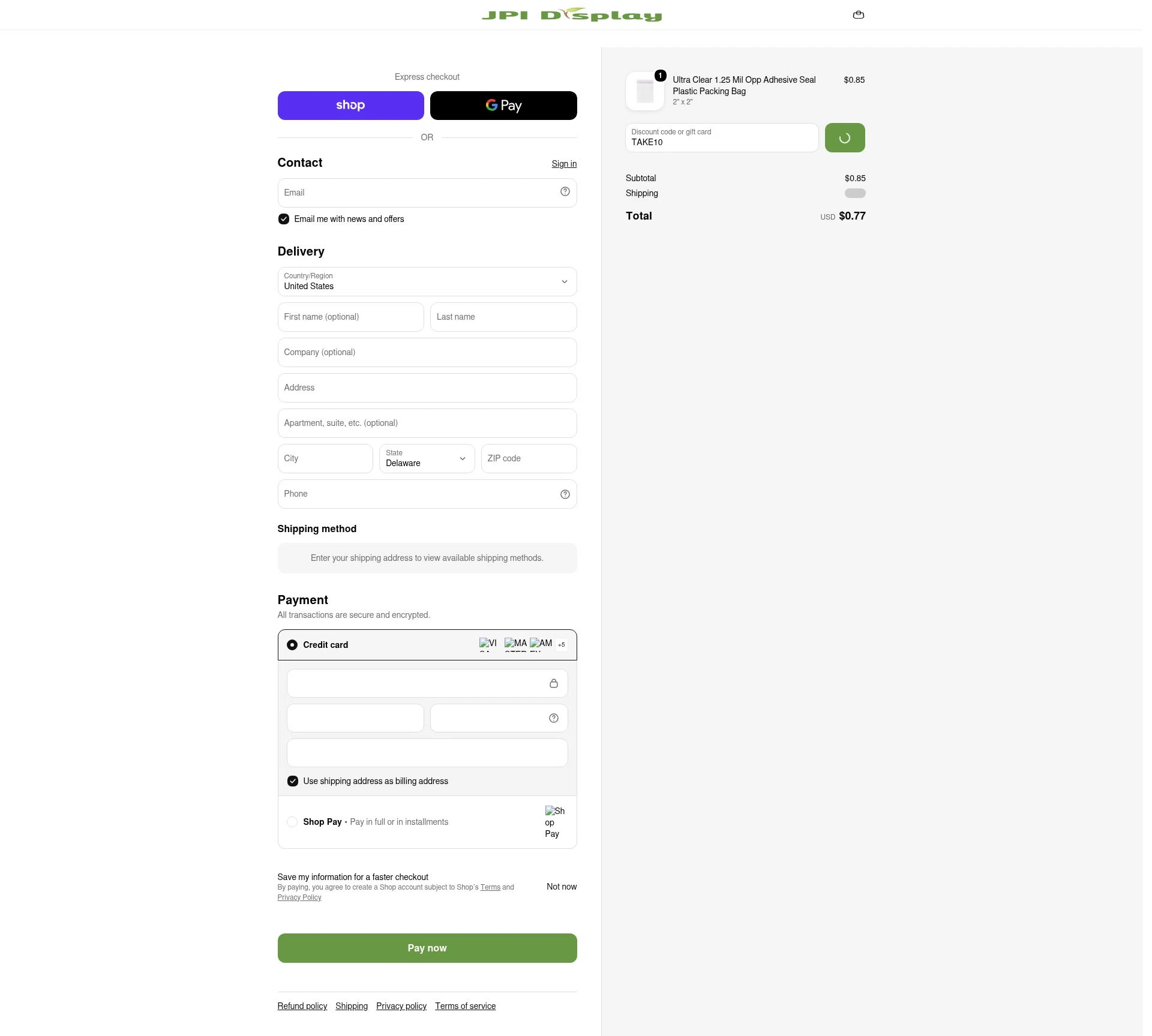The image size is (1152, 1036).
Task: Open the Sign in link
Action: tap(564, 164)
